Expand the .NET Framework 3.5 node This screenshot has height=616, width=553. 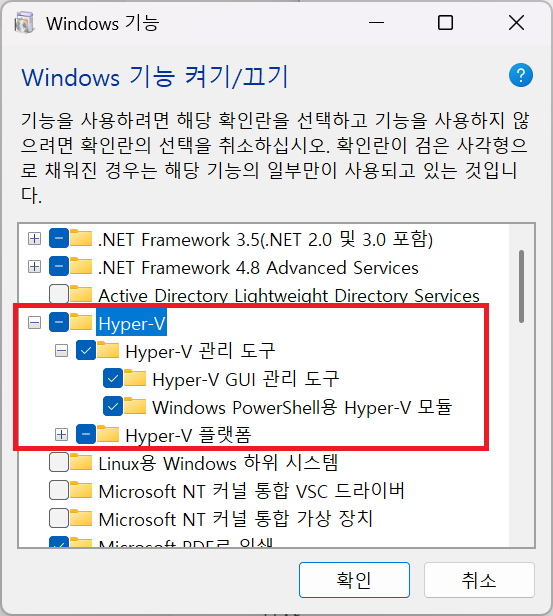[35, 238]
